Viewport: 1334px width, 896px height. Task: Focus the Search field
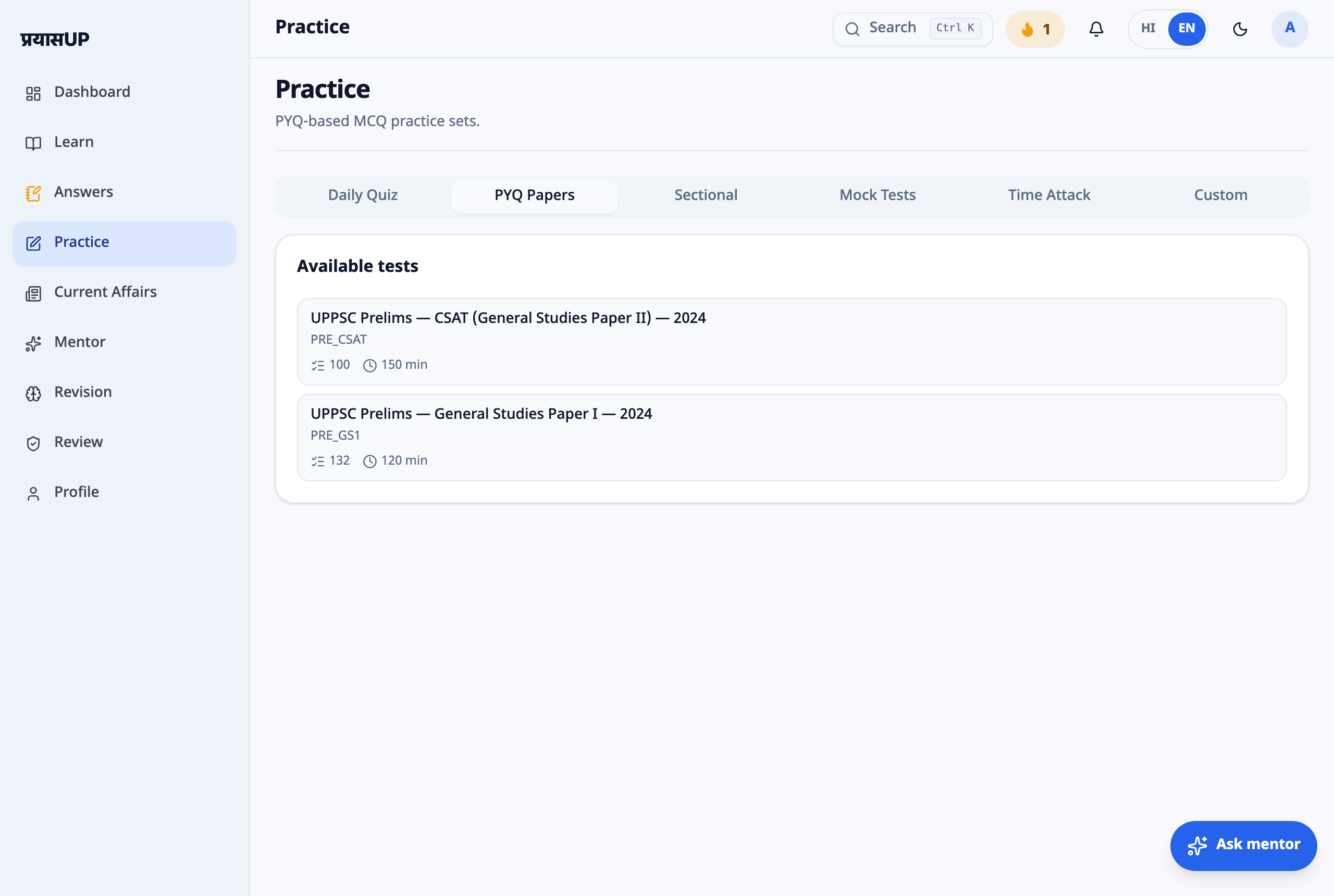912,29
